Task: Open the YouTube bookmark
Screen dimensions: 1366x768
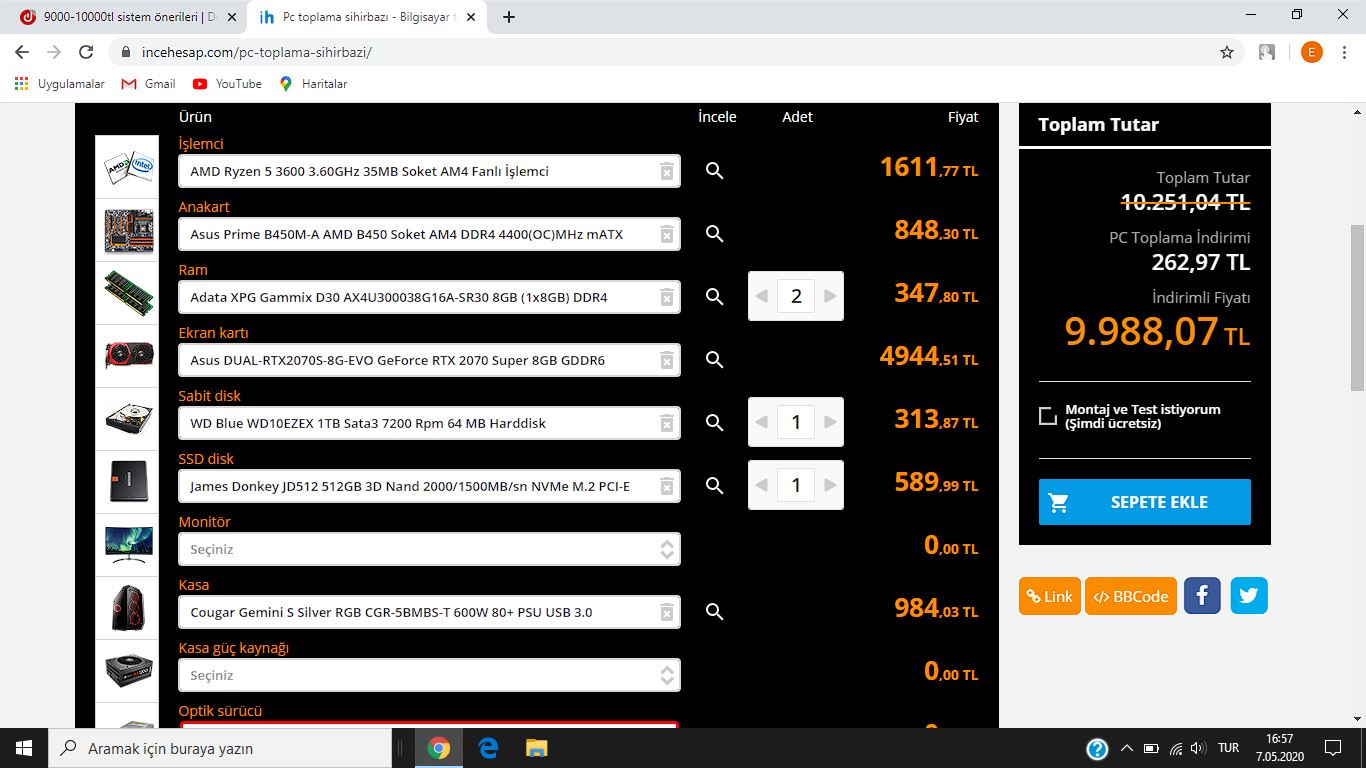Action: click(227, 84)
